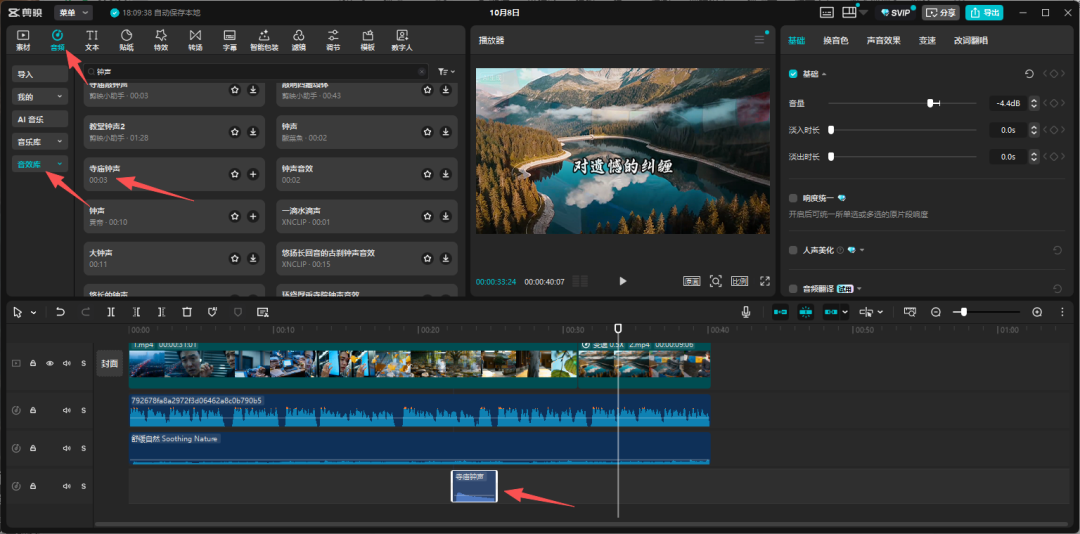Viewport: 1080px width, 534px height.
Task: Click the undo arrow in timeline toolbar
Action: coord(60,312)
